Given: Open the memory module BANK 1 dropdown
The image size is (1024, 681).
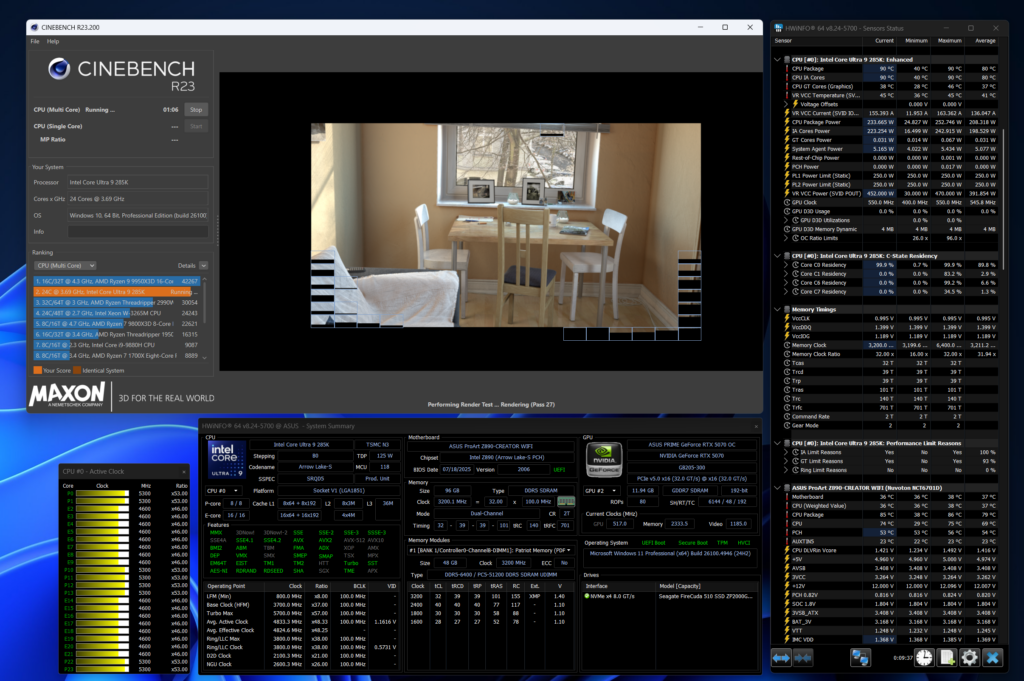Looking at the screenshot, I should click(490, 550).
